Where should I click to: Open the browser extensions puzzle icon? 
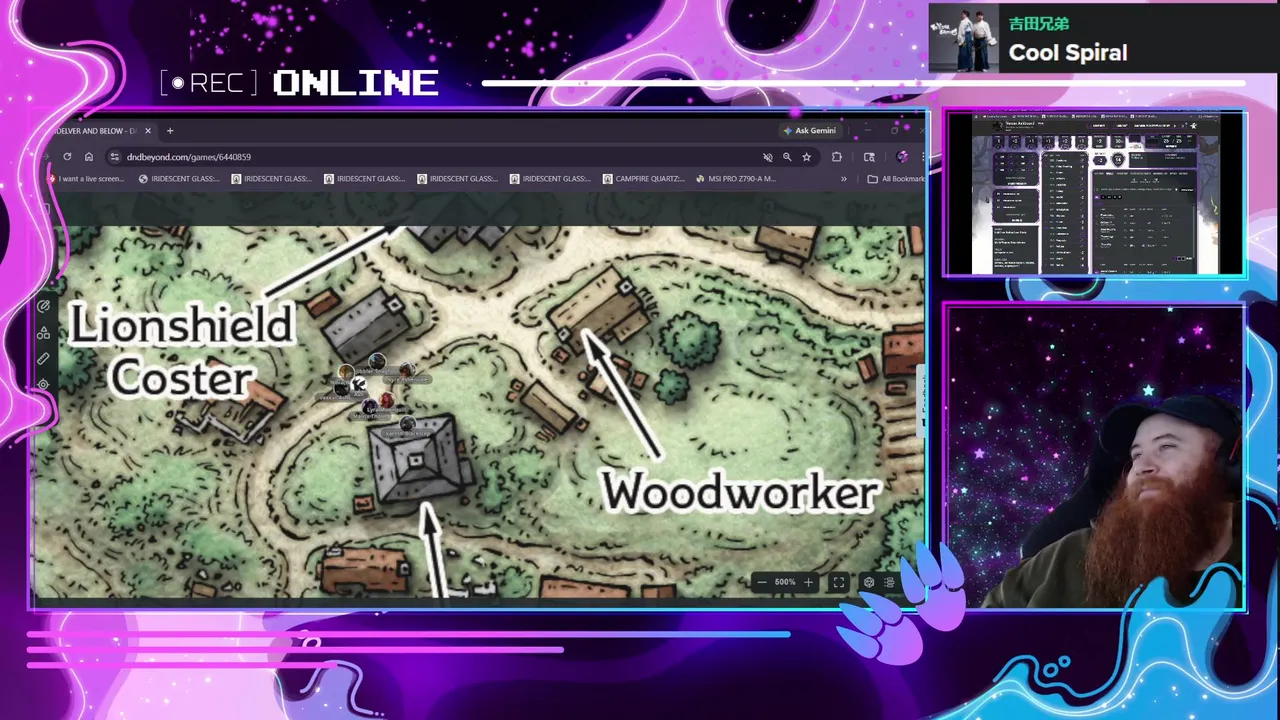coord(837,157)
